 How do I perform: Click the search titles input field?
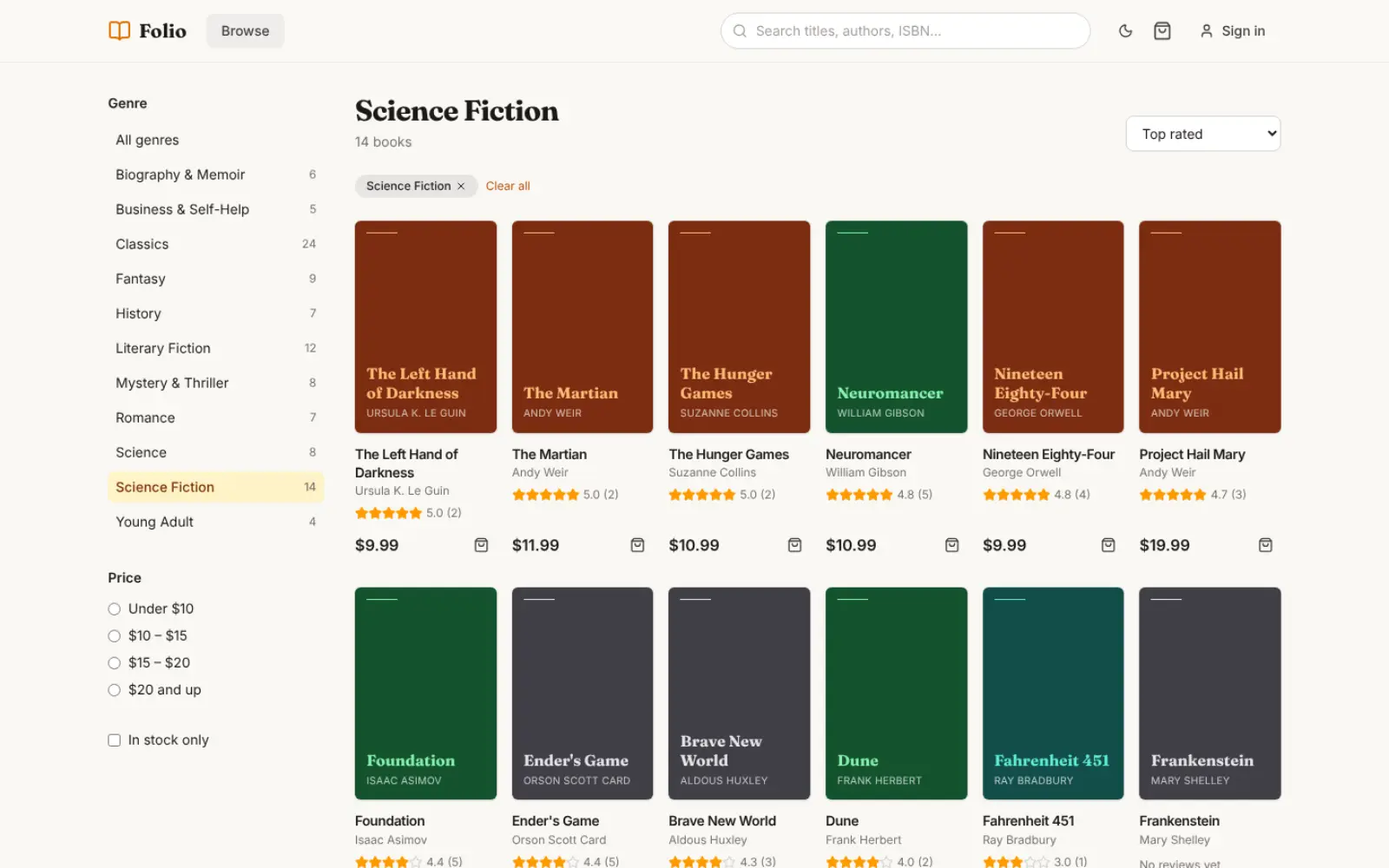pos(905,31)
